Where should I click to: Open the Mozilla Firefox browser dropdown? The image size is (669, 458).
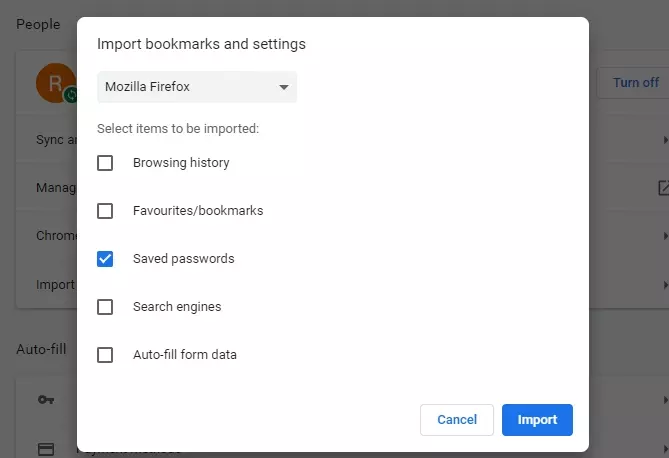(197, 87)
